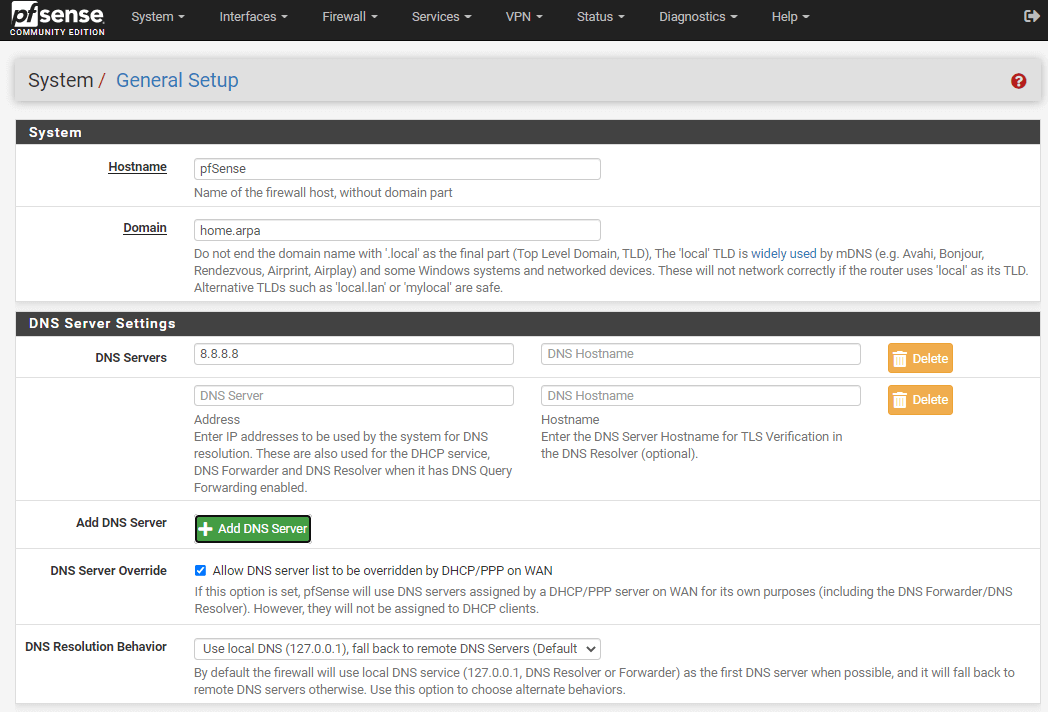Open the red help question mark icon
The height and width of the screenshot is (712, 1048).
[1018, 81]
